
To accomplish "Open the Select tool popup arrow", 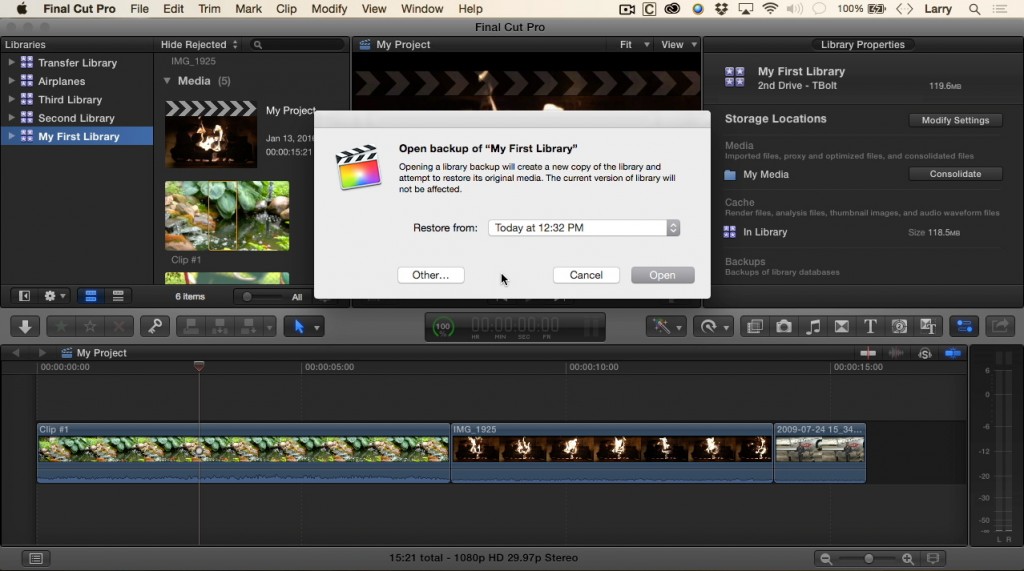I will [x=317, y=327].
